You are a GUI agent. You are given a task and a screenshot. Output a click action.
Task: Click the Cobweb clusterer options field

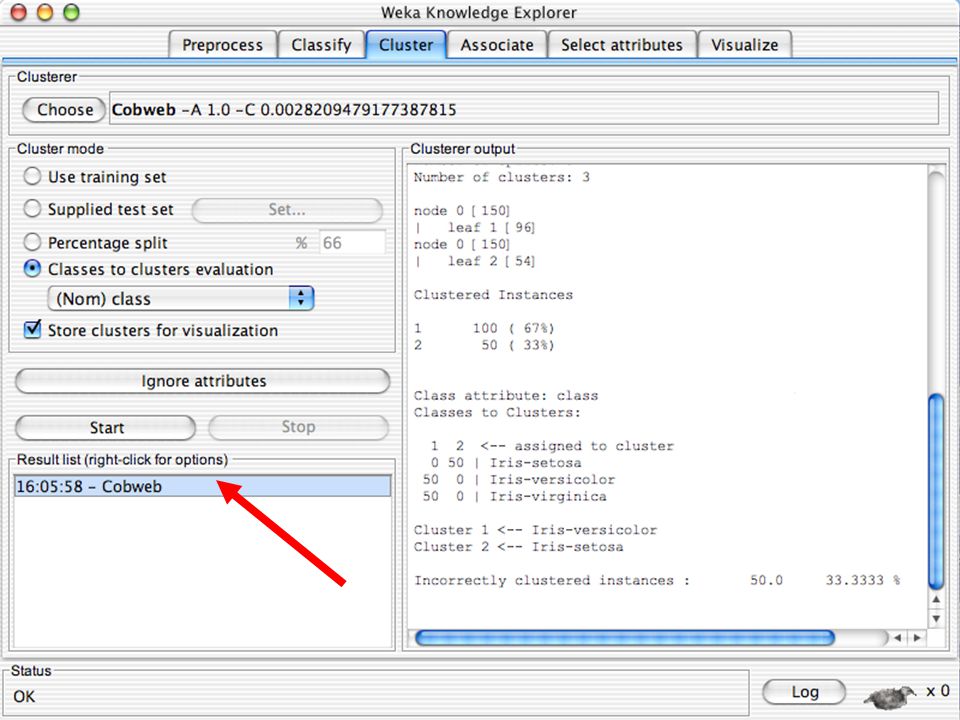[x=523, y=109]
